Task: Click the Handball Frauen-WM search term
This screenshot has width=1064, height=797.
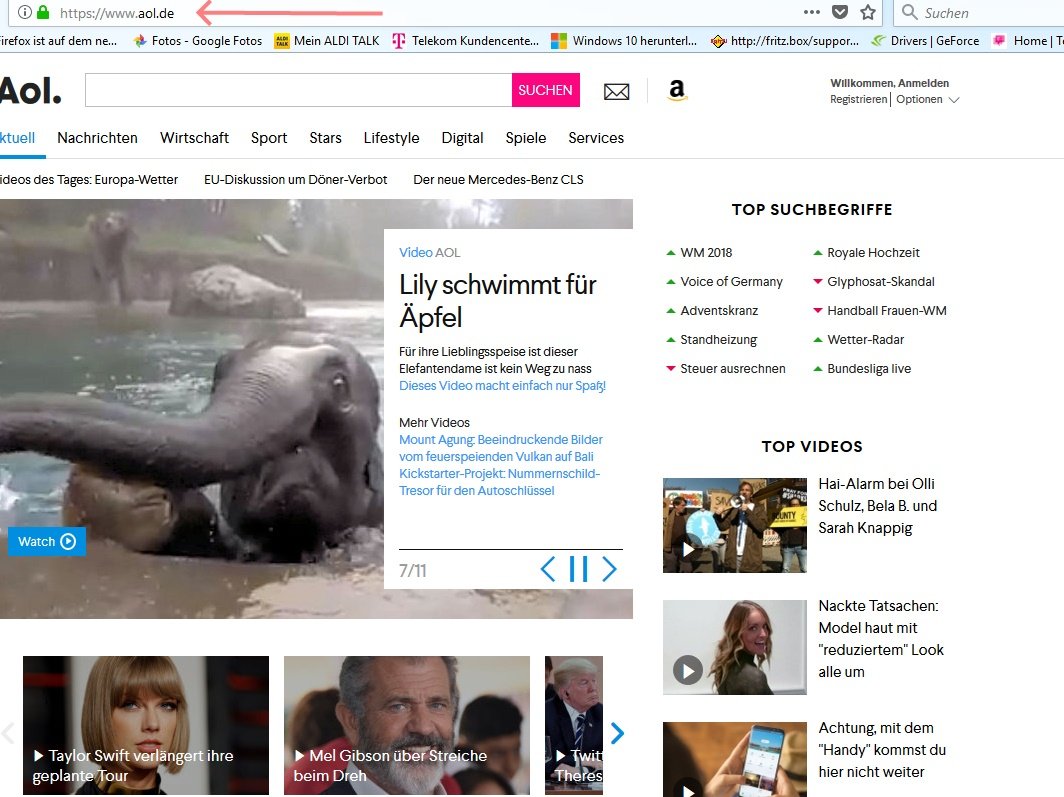Action: tap(887, 311)
